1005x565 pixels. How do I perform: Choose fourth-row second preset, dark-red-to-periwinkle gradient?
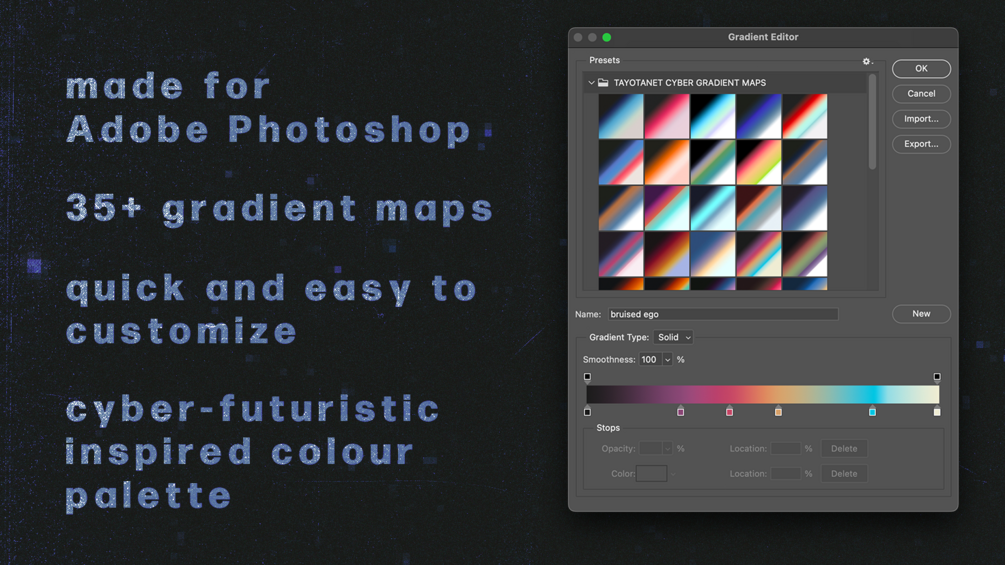tap(667, 254)
